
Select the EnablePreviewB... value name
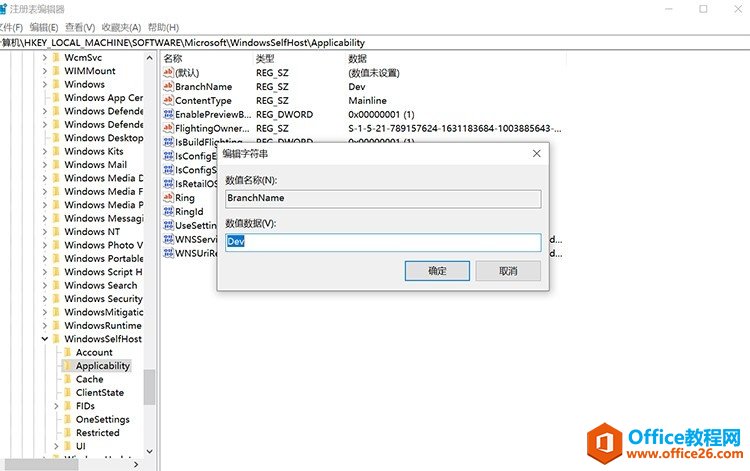coord(213,114)
